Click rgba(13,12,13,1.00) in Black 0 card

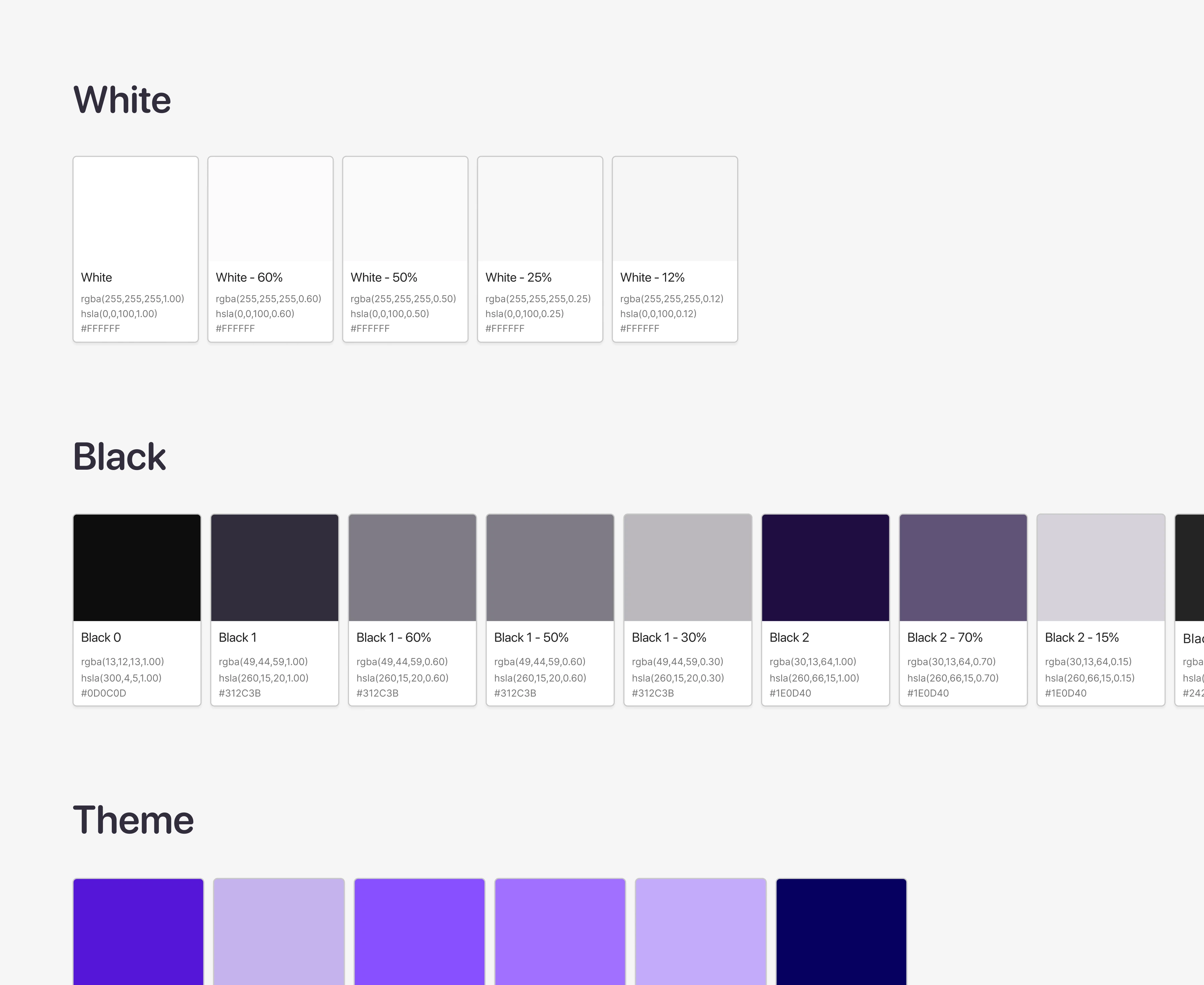(x=122, y=662)
